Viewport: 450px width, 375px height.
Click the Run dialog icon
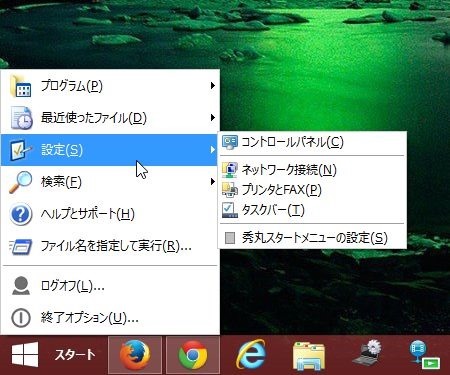[21, 247]
